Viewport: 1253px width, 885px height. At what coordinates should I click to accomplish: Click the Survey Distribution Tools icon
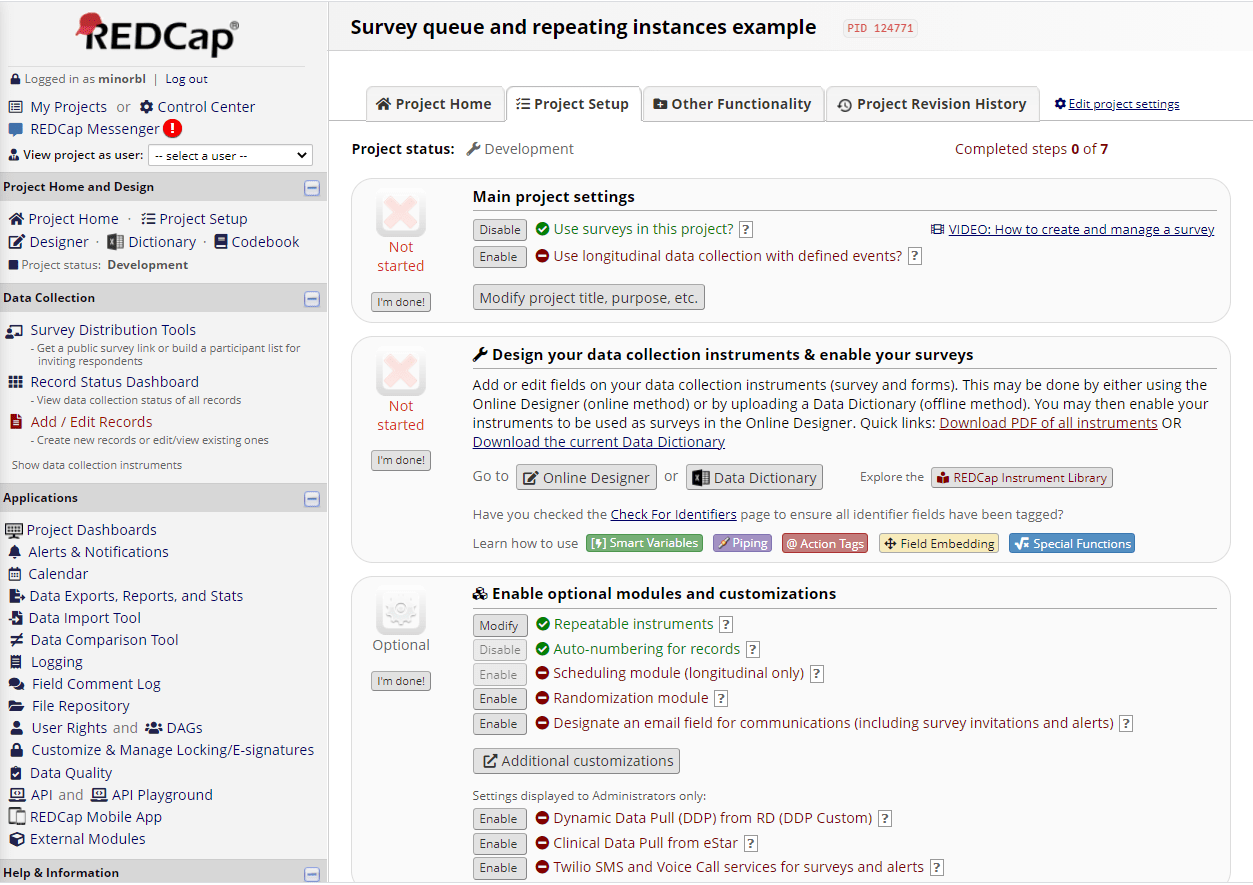[x=15, y=330]
